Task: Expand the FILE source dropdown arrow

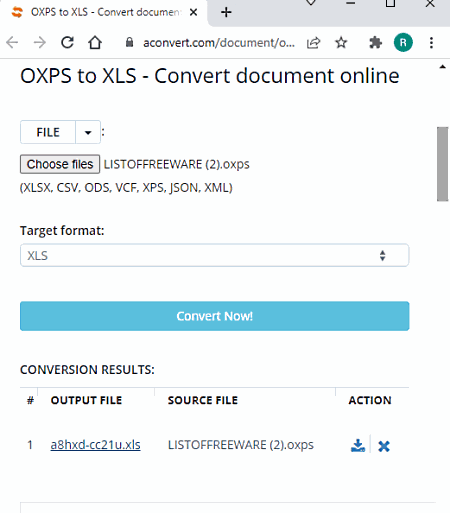Action: (x=88, y=132)
